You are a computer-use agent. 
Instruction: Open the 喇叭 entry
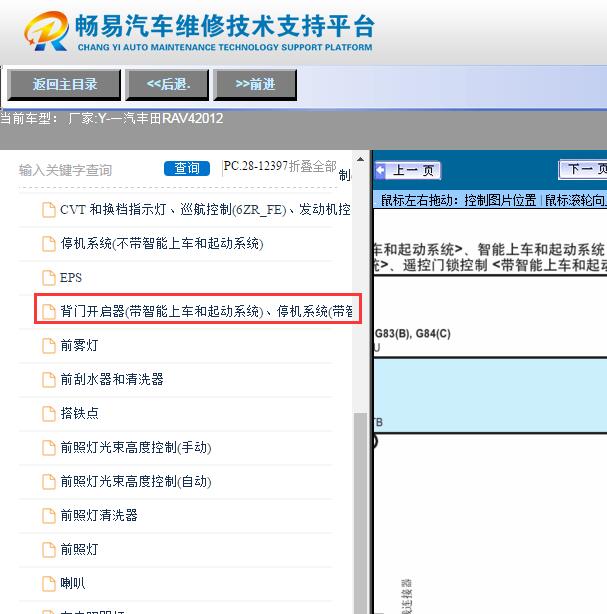(x=73, y=583)
